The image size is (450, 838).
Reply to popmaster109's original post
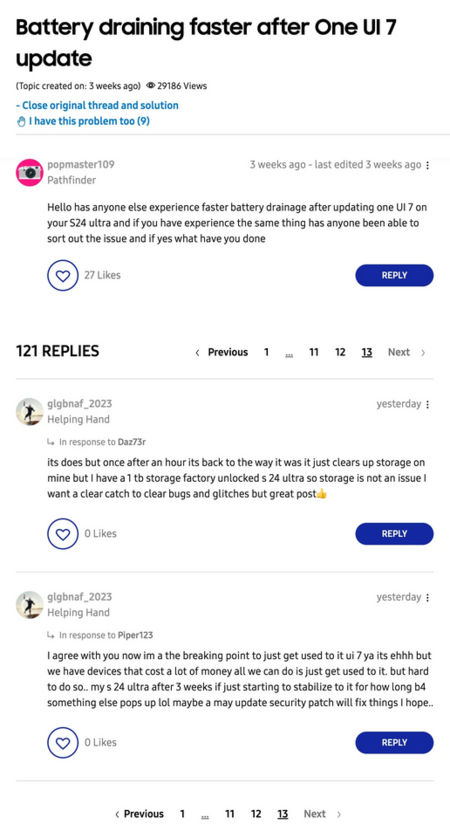tap(394, 275)
